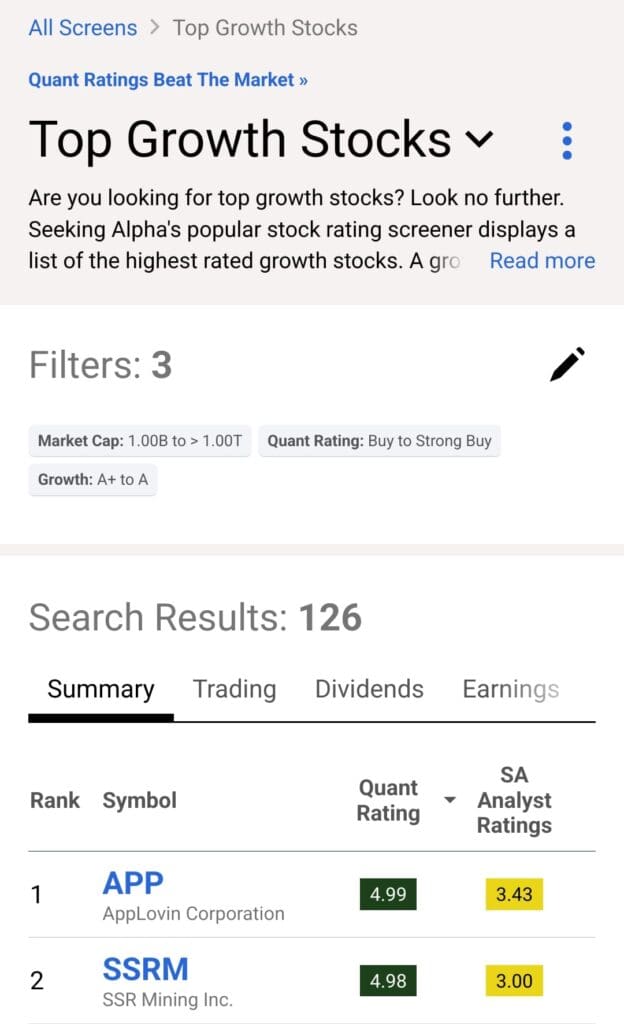Sort results by the Rank column header
The image size is (624, 1024).
tap(55, 800)
